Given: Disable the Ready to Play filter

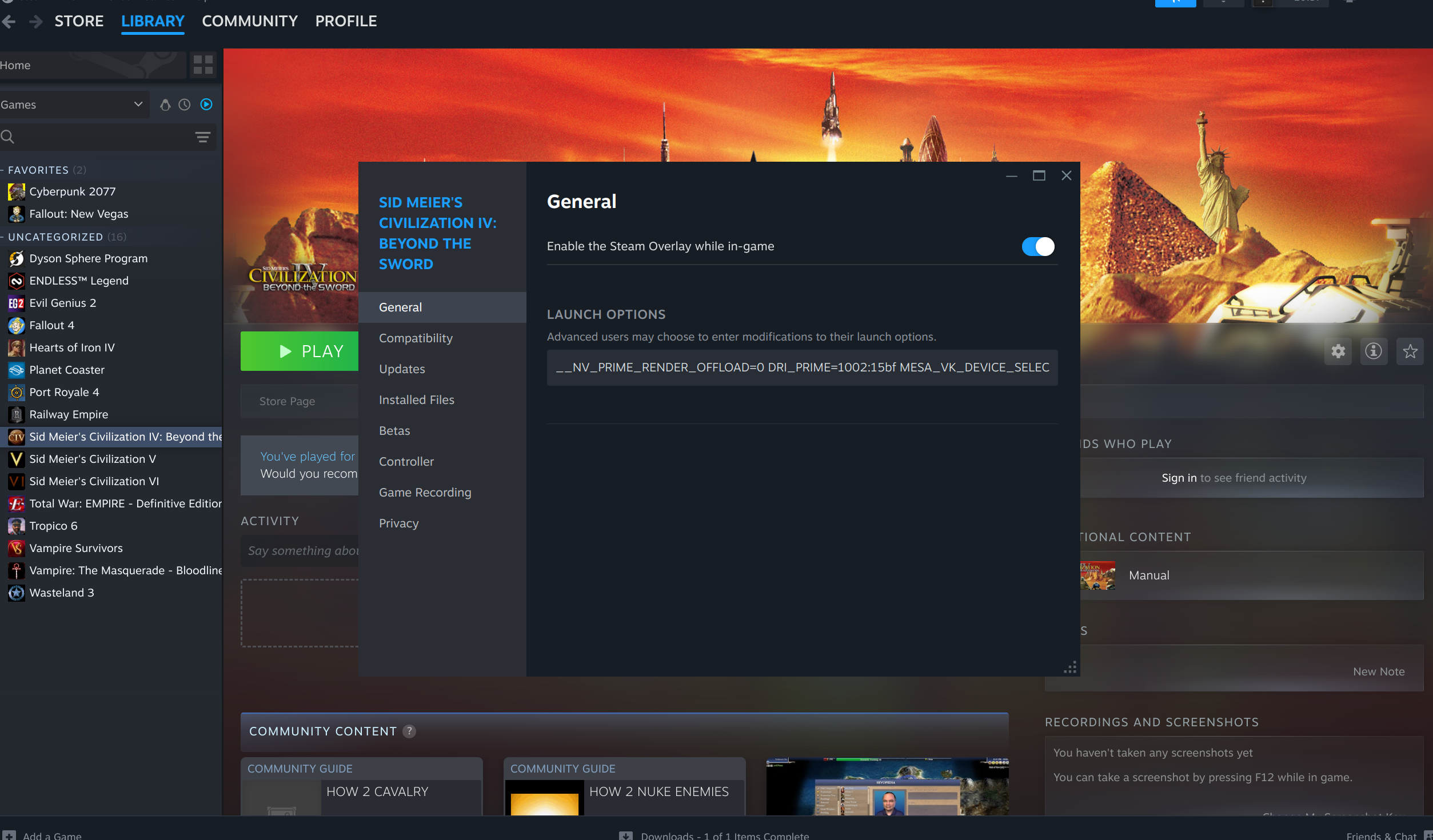Looking at the screenshot, I should pyautogui.click(x=206, y=105).
